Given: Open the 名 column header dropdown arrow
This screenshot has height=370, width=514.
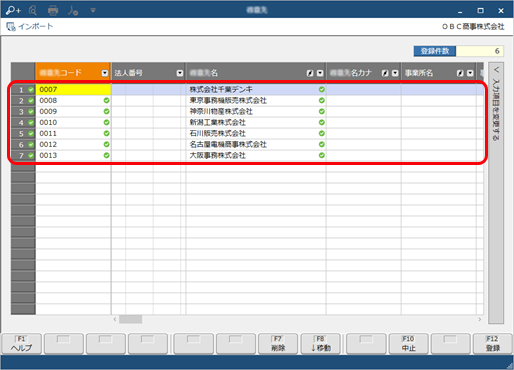Looking at the screenshot, I should click(x=320, y=73).
